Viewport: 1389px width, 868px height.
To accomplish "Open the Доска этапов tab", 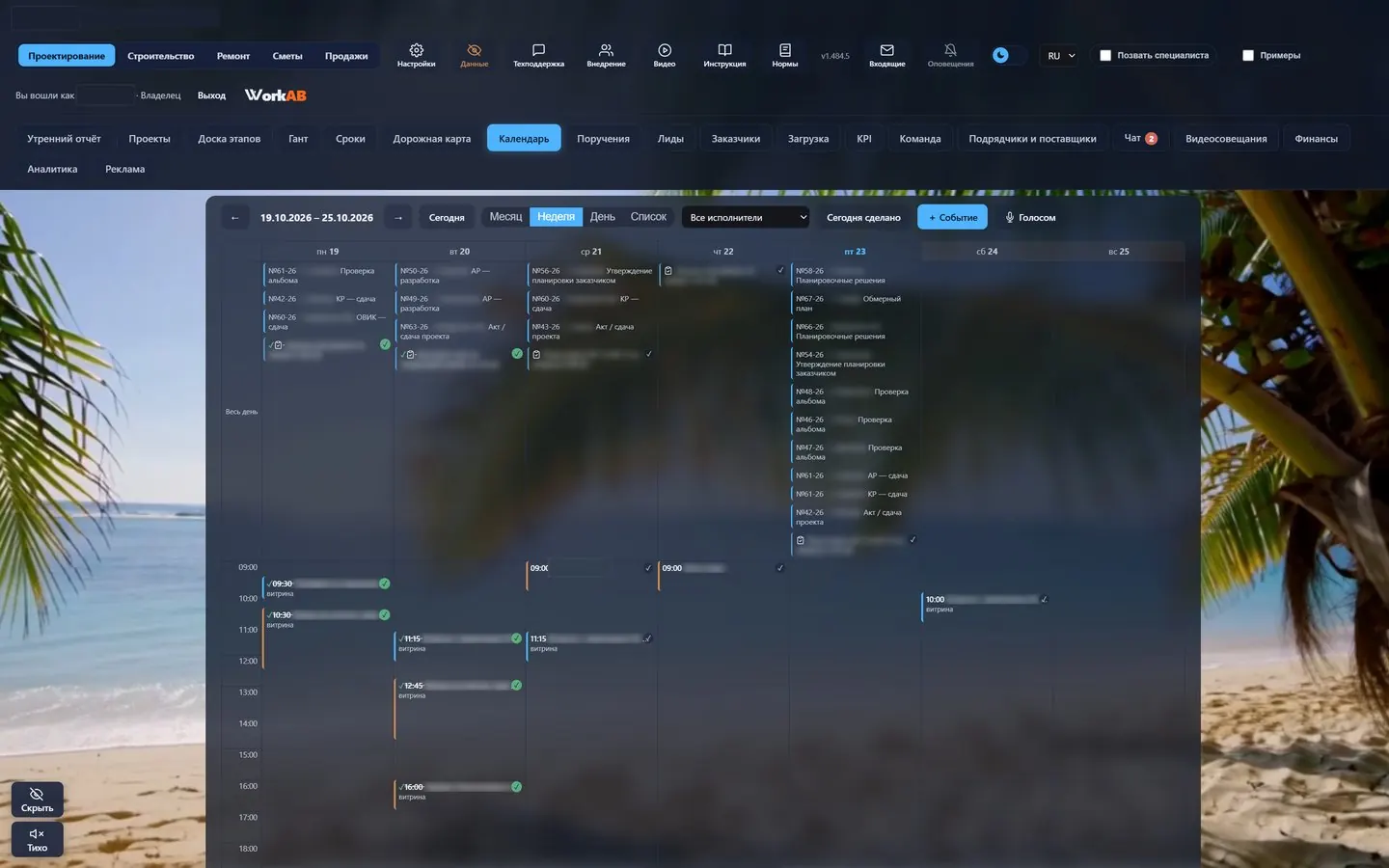I will 230,139.
